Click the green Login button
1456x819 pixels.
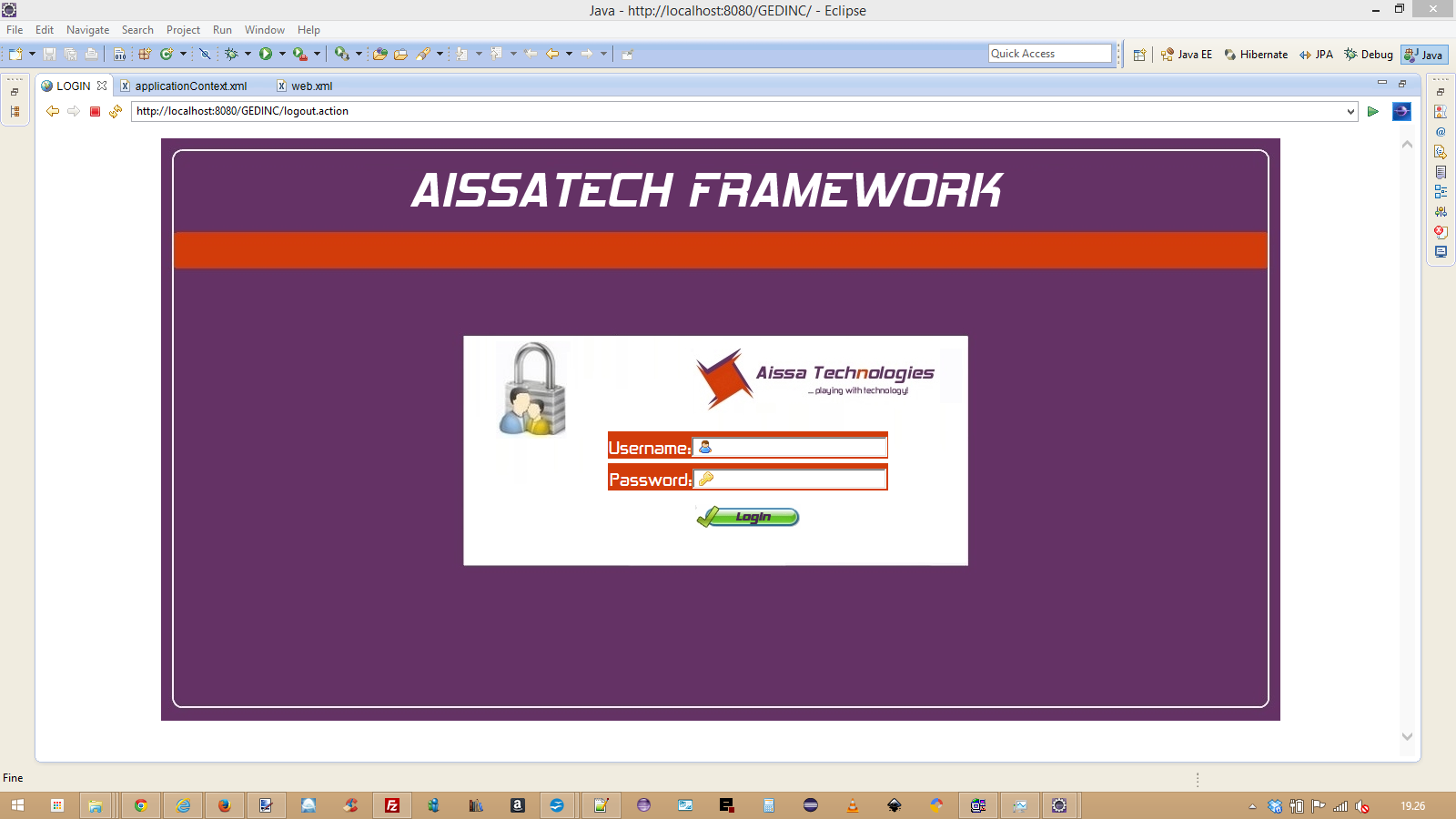click(x=748, y=517)
